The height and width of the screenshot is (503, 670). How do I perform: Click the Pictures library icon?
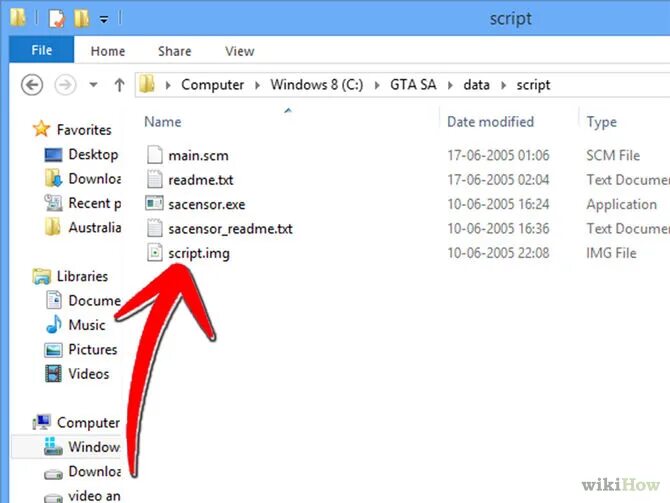pyautogui.click(x=53, y=350)
